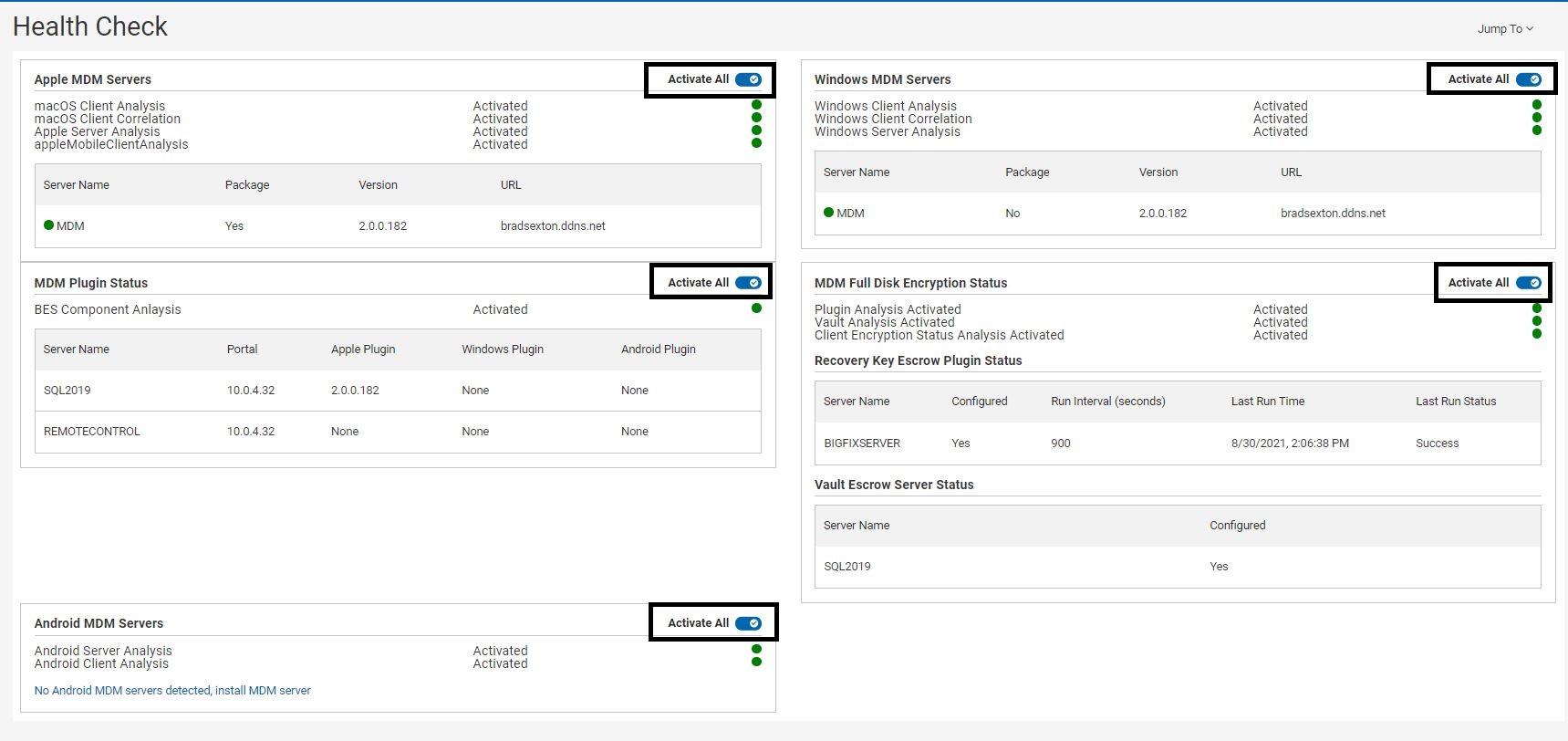Click the Recovery Key Escrow Plugin Status heading
Viewport: 1568px width, 741px height.
click(x=918, y=360)
